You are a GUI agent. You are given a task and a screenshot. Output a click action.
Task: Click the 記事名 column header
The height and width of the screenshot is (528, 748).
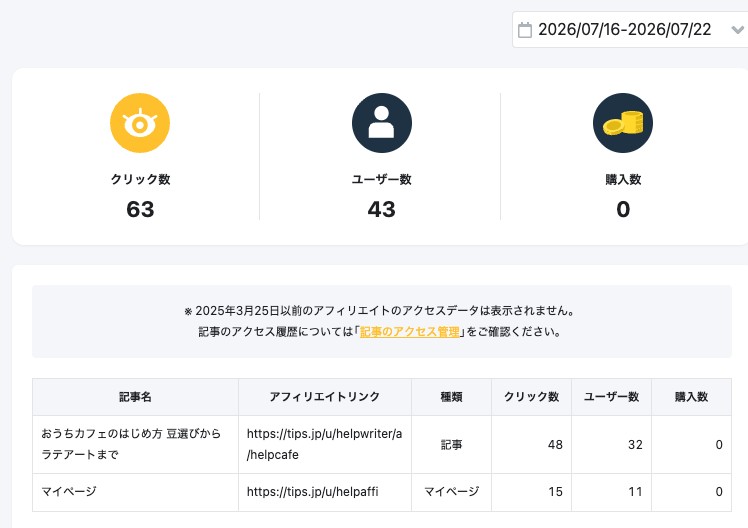[135, 397]
